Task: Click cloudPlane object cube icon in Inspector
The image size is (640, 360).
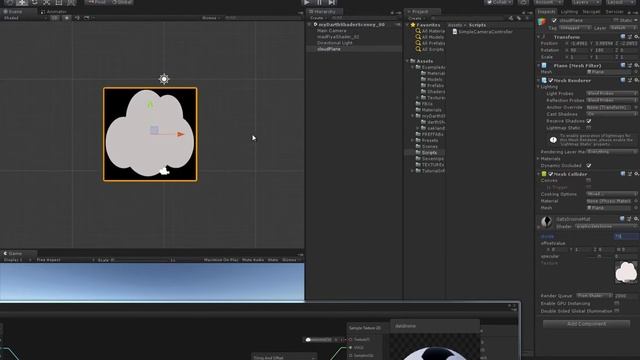Action: [x=542, y=22]
